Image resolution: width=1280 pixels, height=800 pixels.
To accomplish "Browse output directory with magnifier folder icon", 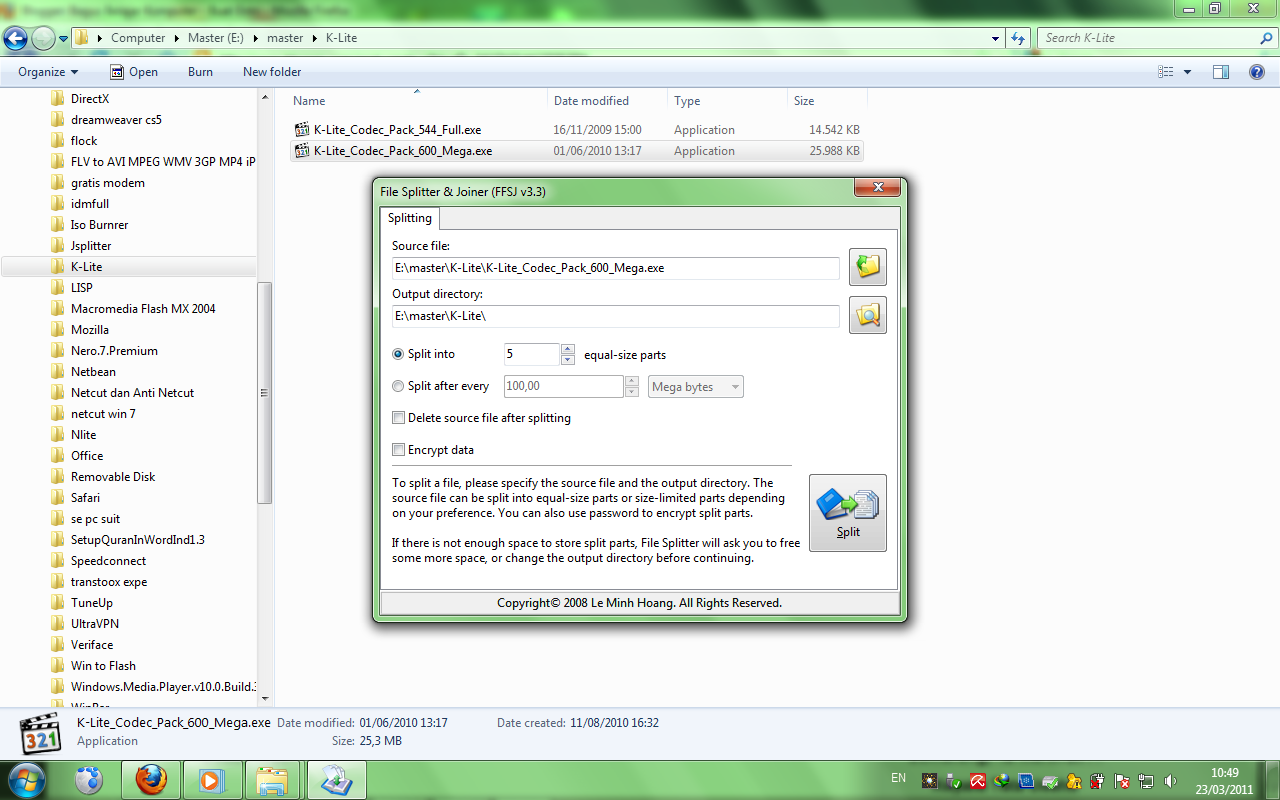I will (868, 316).
